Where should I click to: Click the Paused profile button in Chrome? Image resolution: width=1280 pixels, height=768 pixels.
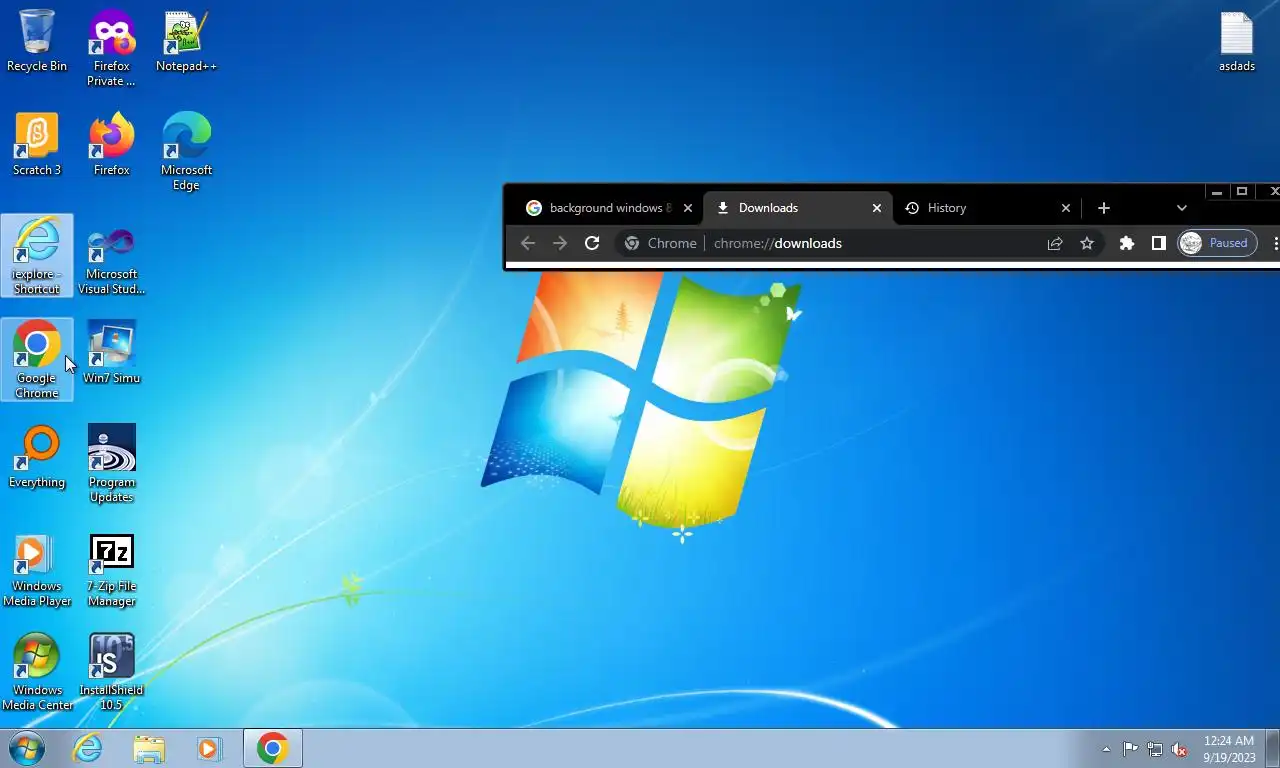point(1217,243)
